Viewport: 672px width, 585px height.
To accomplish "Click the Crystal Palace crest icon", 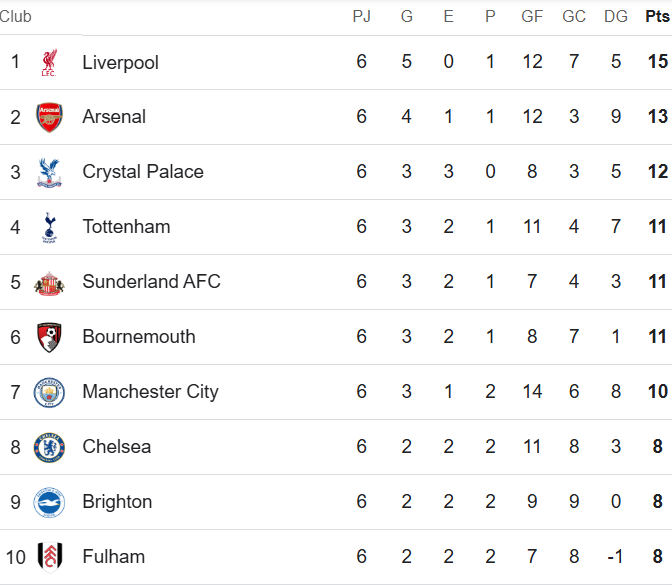I will tap(48, 172).
